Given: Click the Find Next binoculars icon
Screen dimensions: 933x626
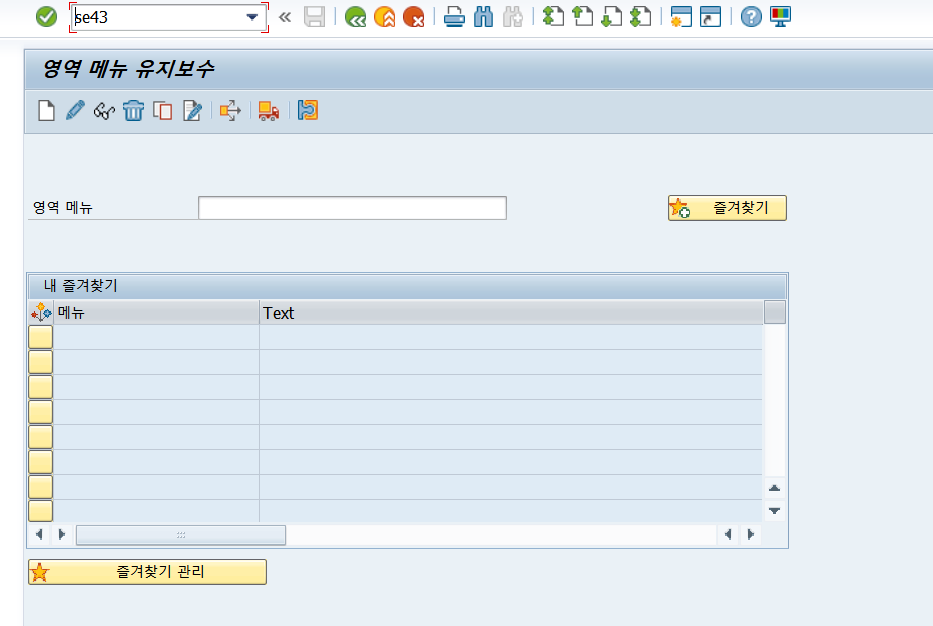Looking at the screenshot, I should [x=512, y=17].
